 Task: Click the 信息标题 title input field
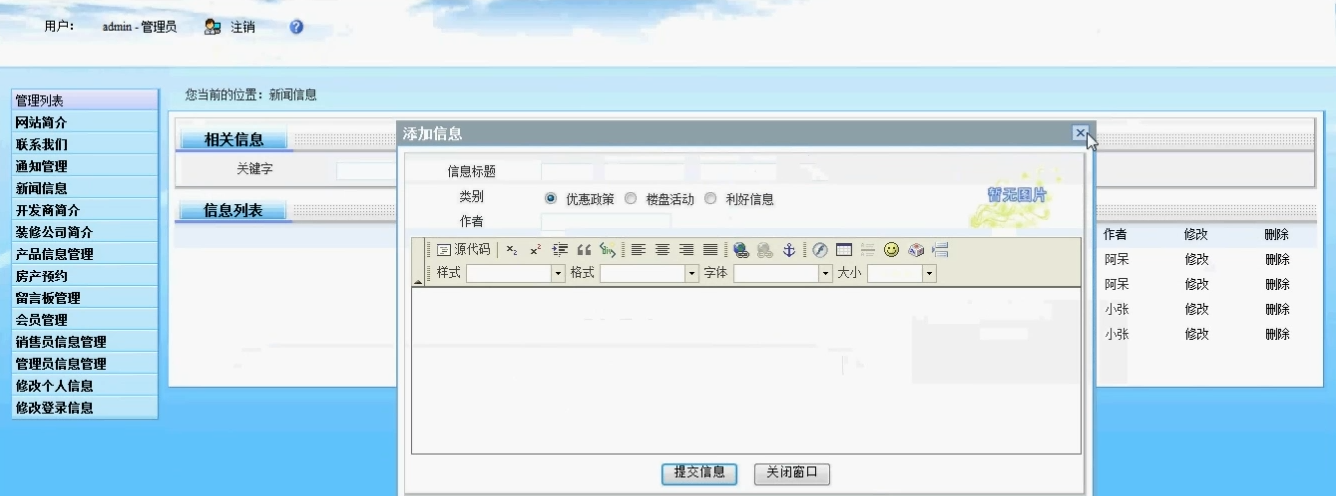tap(658, 172)
